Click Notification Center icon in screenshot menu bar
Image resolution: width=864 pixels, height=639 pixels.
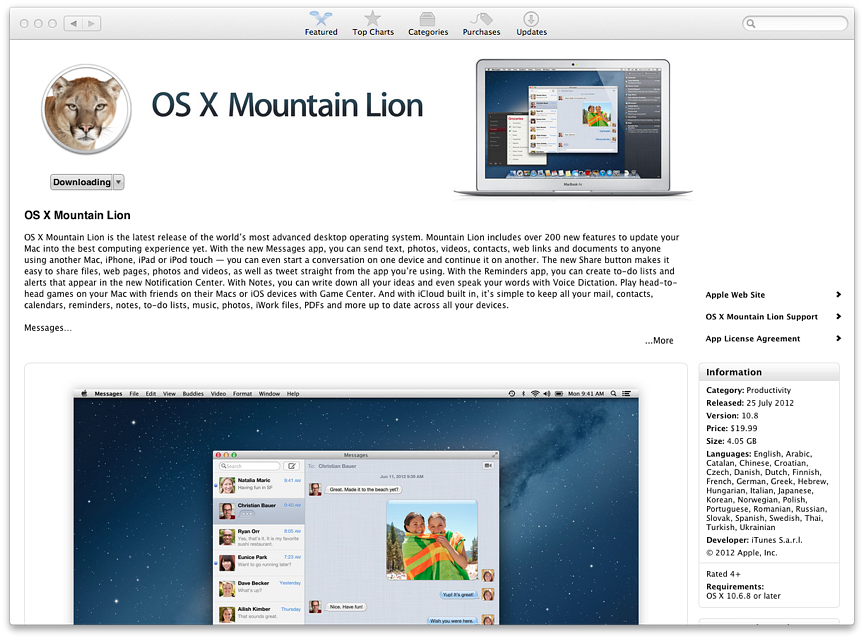tap(627, 393)
